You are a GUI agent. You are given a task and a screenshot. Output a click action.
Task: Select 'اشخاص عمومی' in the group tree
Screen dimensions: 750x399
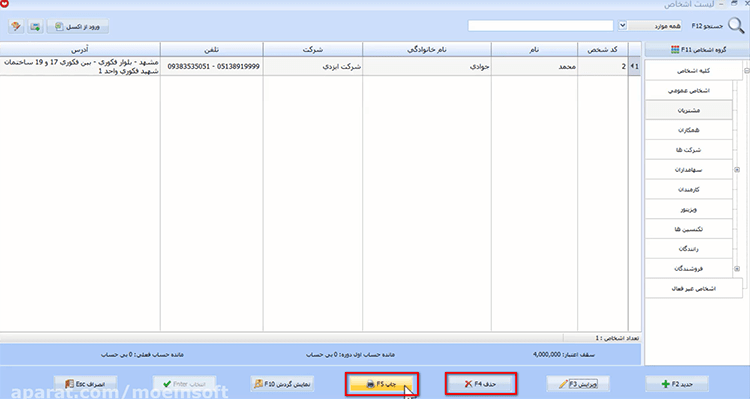pyautogui.click(x=689, y=90)
